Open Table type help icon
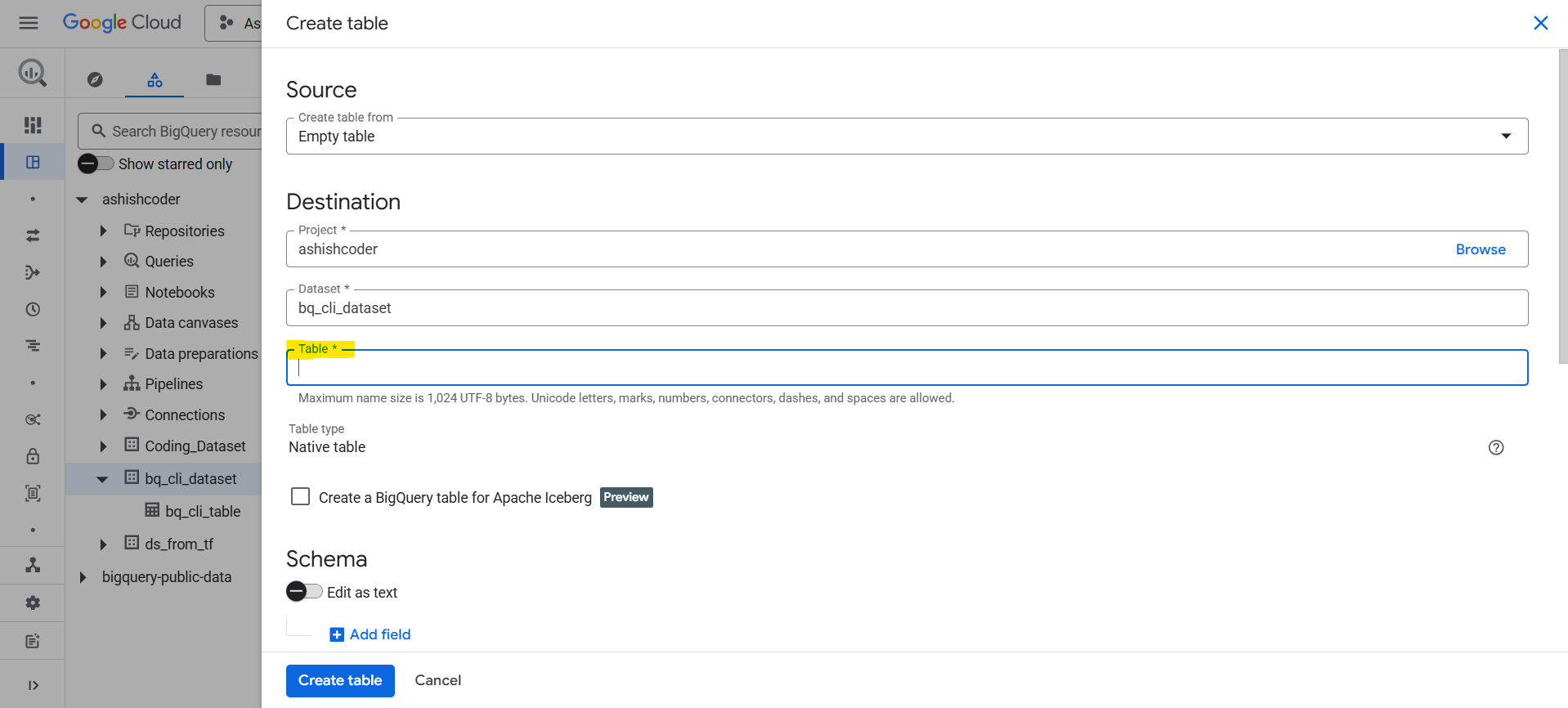 pos(1496,447)
